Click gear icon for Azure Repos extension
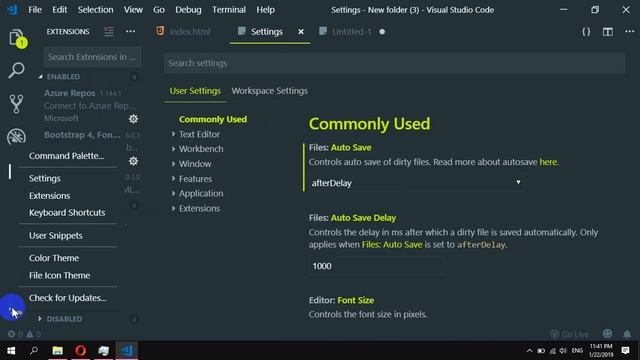640x360 pixels. (133, 119)
